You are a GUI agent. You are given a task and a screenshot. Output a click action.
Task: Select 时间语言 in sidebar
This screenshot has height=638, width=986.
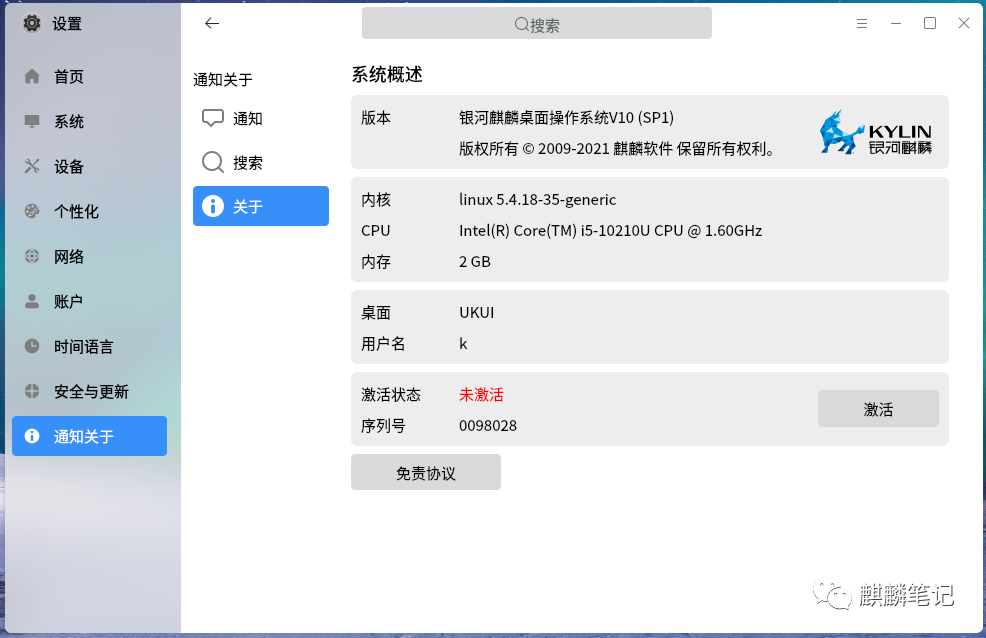coord(89,346)
